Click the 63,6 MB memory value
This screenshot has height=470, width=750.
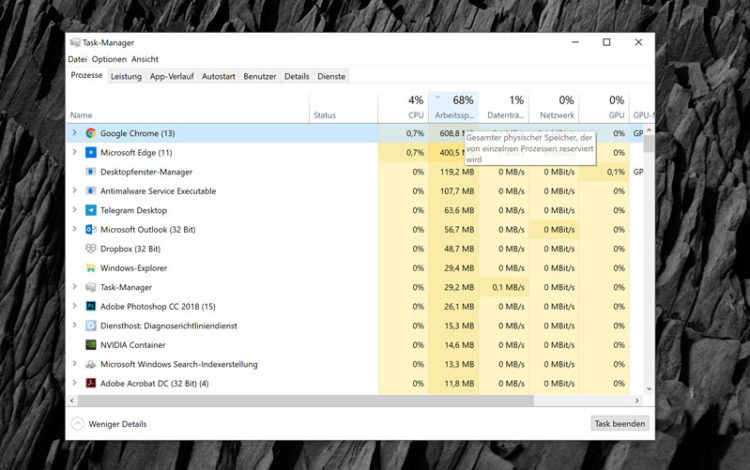[459, 210]
